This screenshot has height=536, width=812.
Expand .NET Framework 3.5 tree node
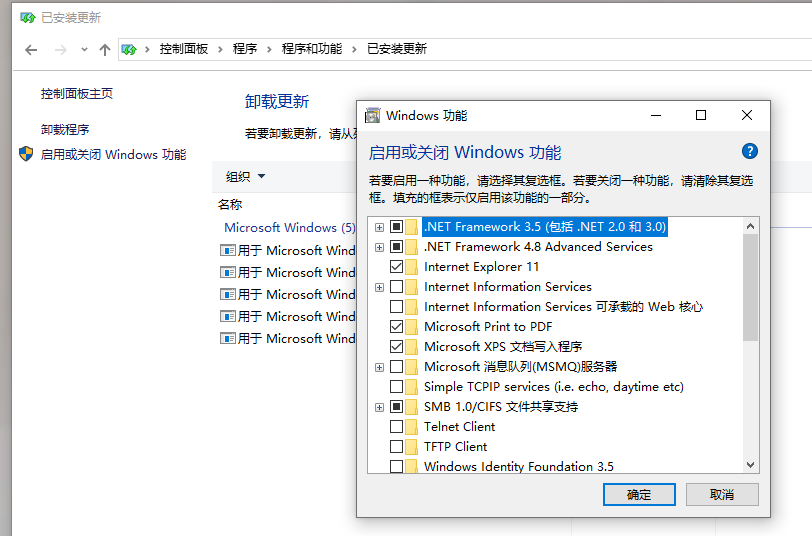pos(380,227)
